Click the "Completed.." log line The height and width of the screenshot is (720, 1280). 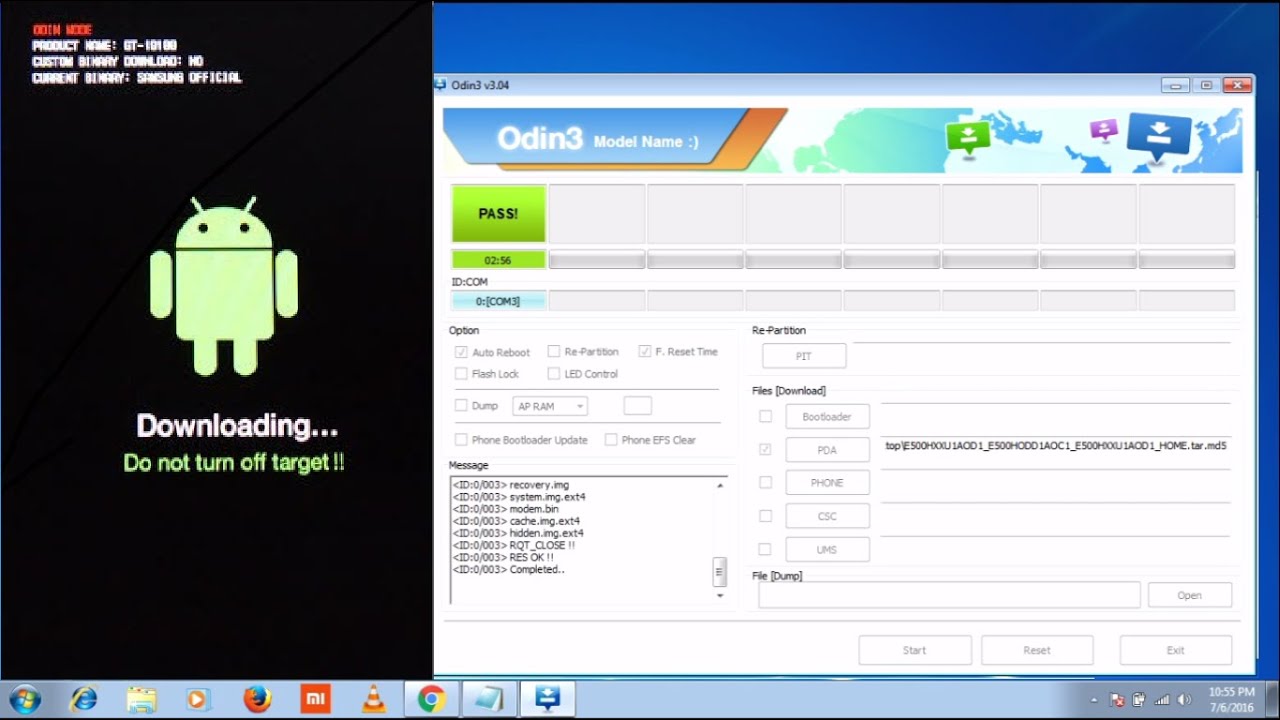click(508, 569)
